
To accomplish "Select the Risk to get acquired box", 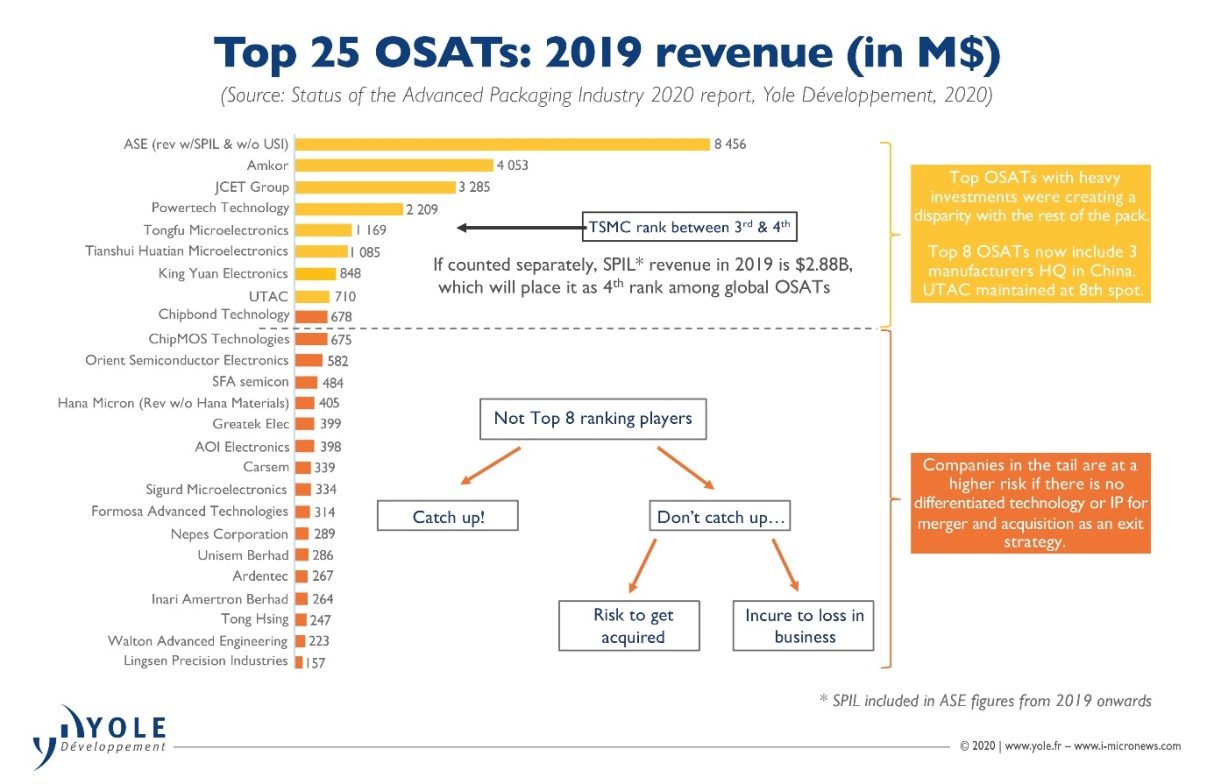I will (x=630, y=626).
